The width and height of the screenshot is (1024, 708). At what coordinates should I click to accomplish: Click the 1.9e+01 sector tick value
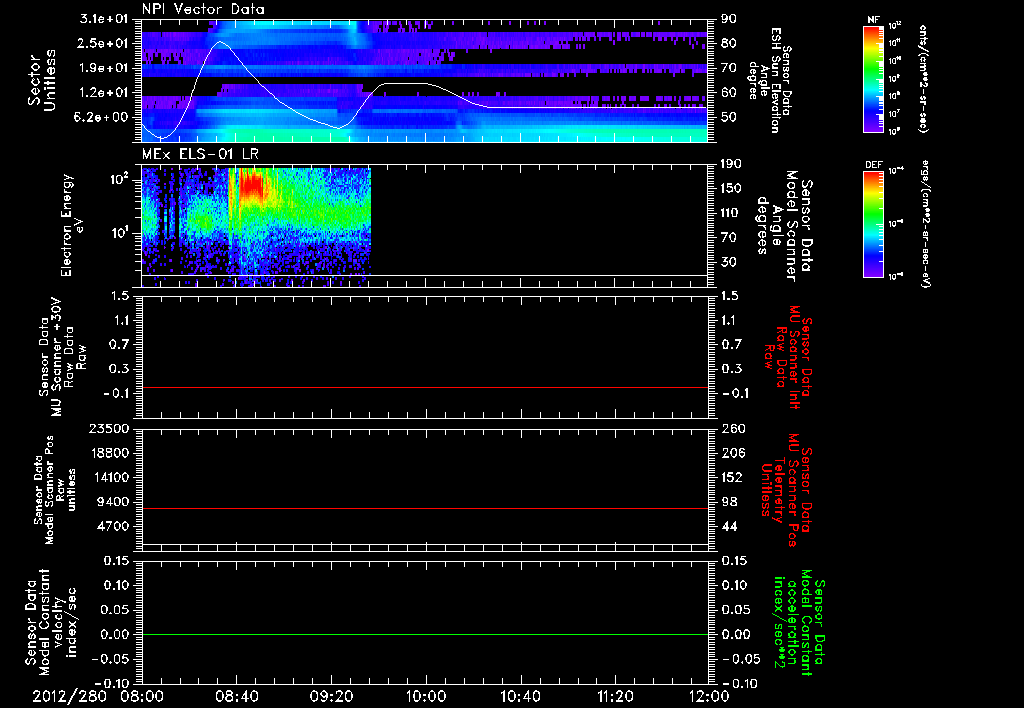104,68
